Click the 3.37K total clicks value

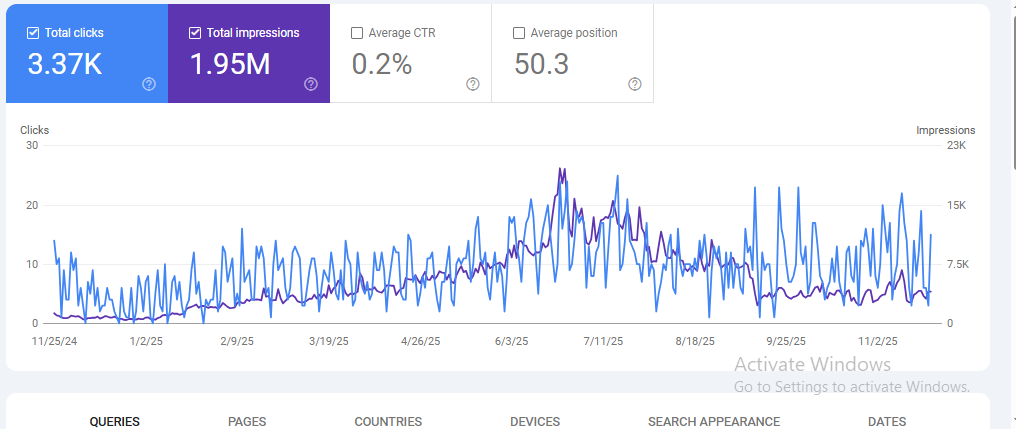pos(65,65)
